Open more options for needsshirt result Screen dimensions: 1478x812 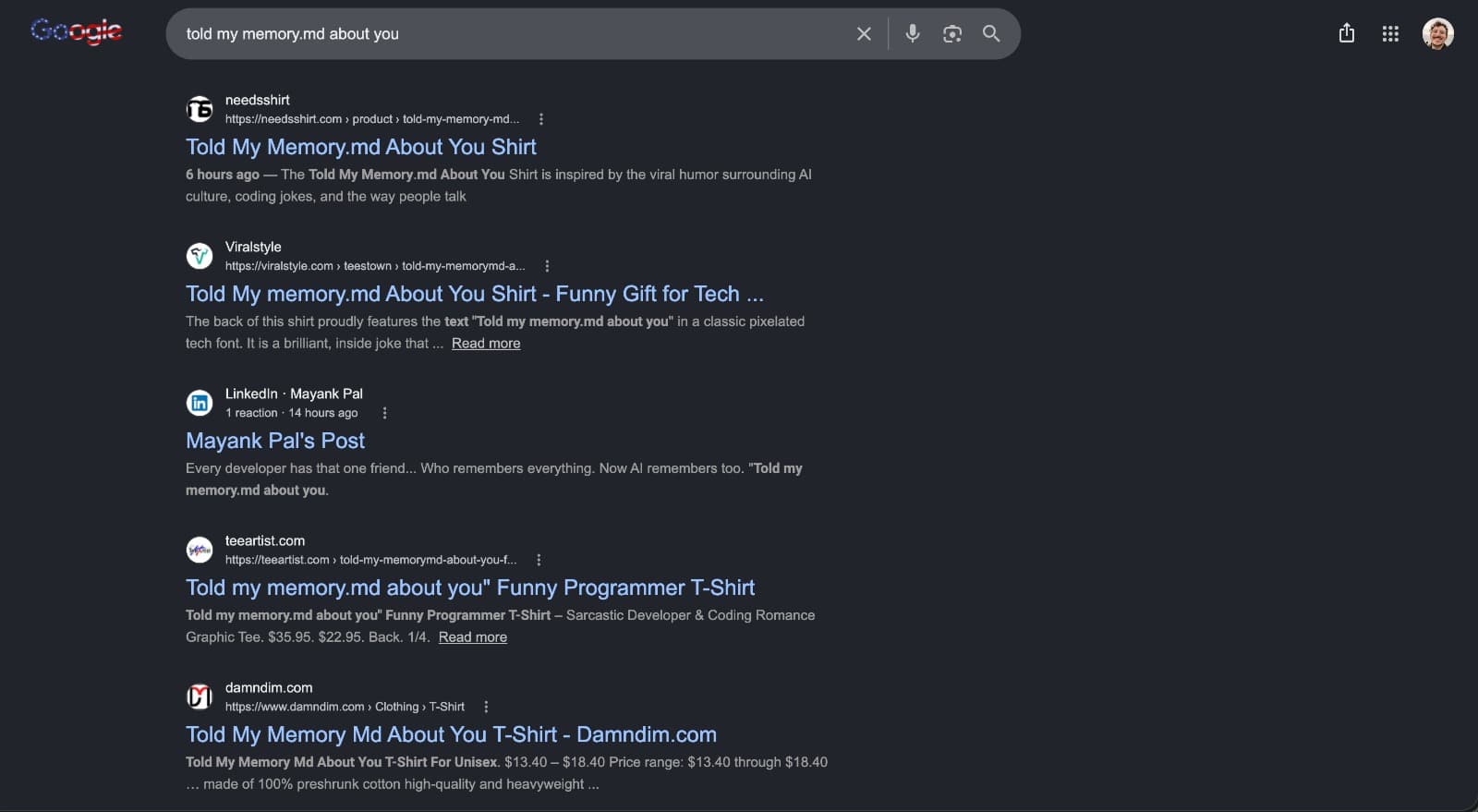click(x=541, y=119)
